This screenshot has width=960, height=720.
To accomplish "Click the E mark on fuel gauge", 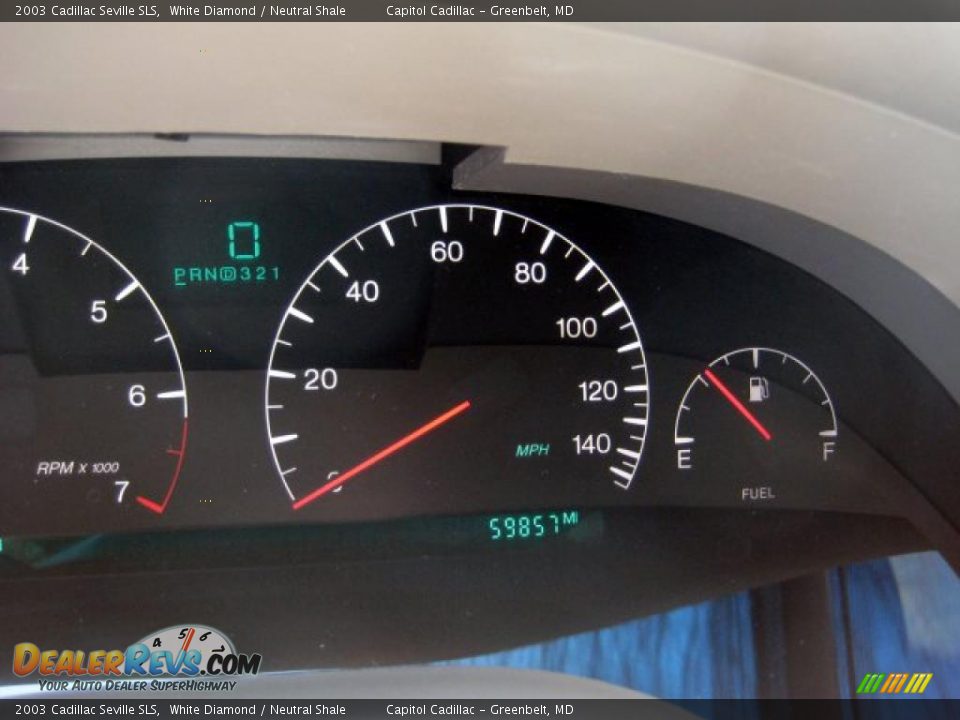I will point(684,459).
